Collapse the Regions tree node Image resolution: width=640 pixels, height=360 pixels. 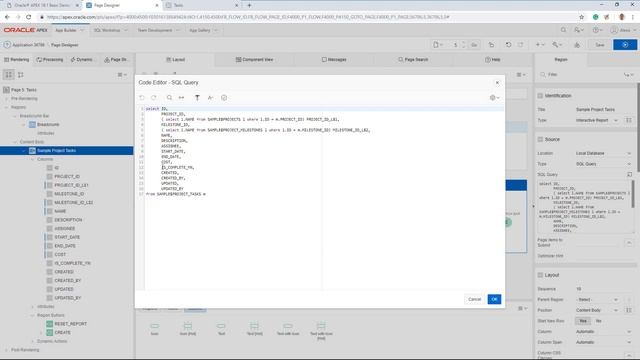(7, 107)
